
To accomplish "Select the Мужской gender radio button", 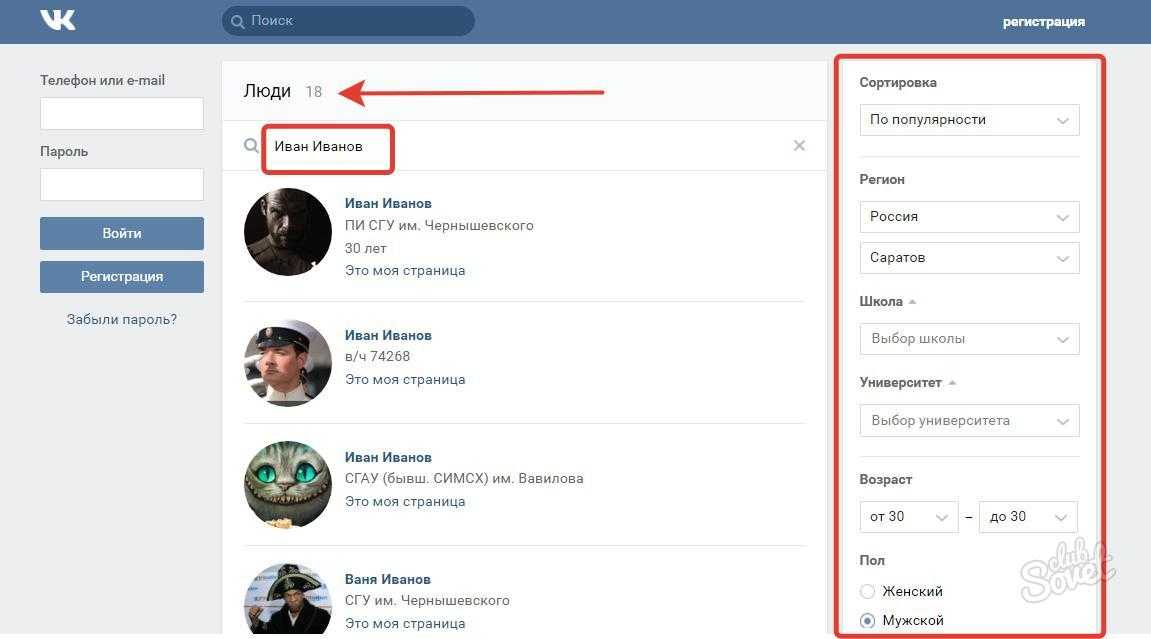I will (x=868, y=621).
